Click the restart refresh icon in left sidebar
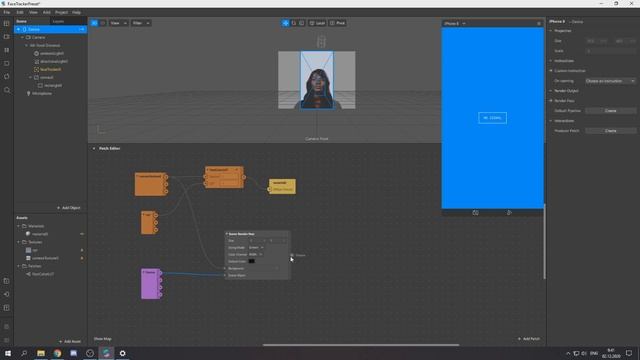Image resolution: width=640 pixels, height=360 pixels. point(7,77)
